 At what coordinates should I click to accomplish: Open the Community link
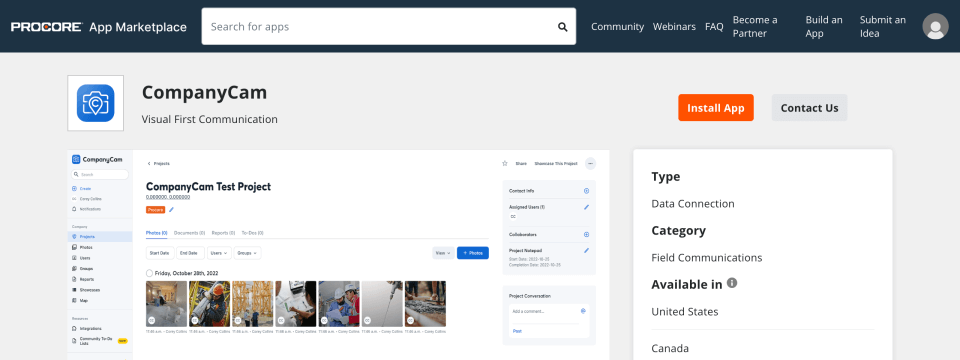pos(617,27)
